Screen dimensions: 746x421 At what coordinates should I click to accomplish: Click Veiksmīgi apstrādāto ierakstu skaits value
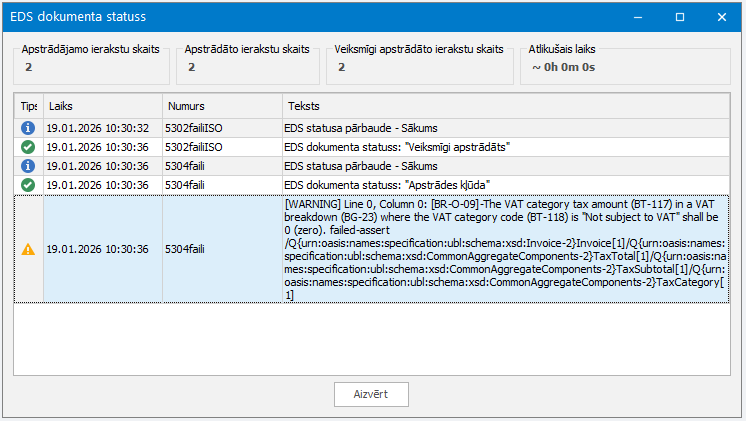click(342, 67)
